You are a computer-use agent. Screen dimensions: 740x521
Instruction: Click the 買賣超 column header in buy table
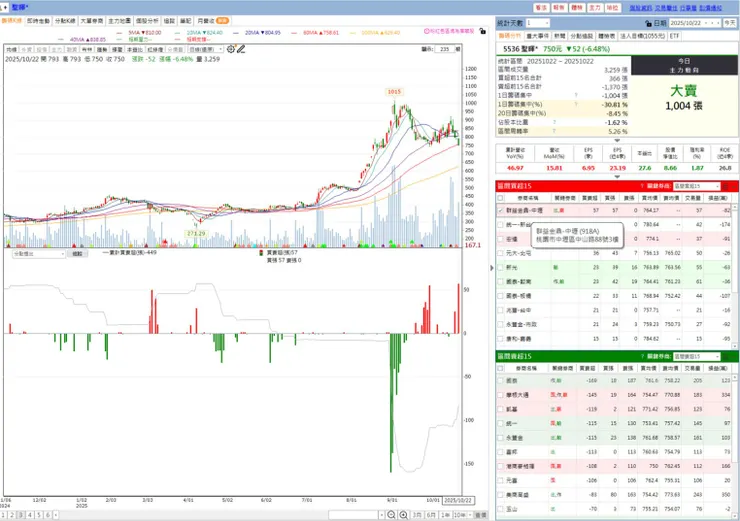pyautogui.click(x=589, y=198)
